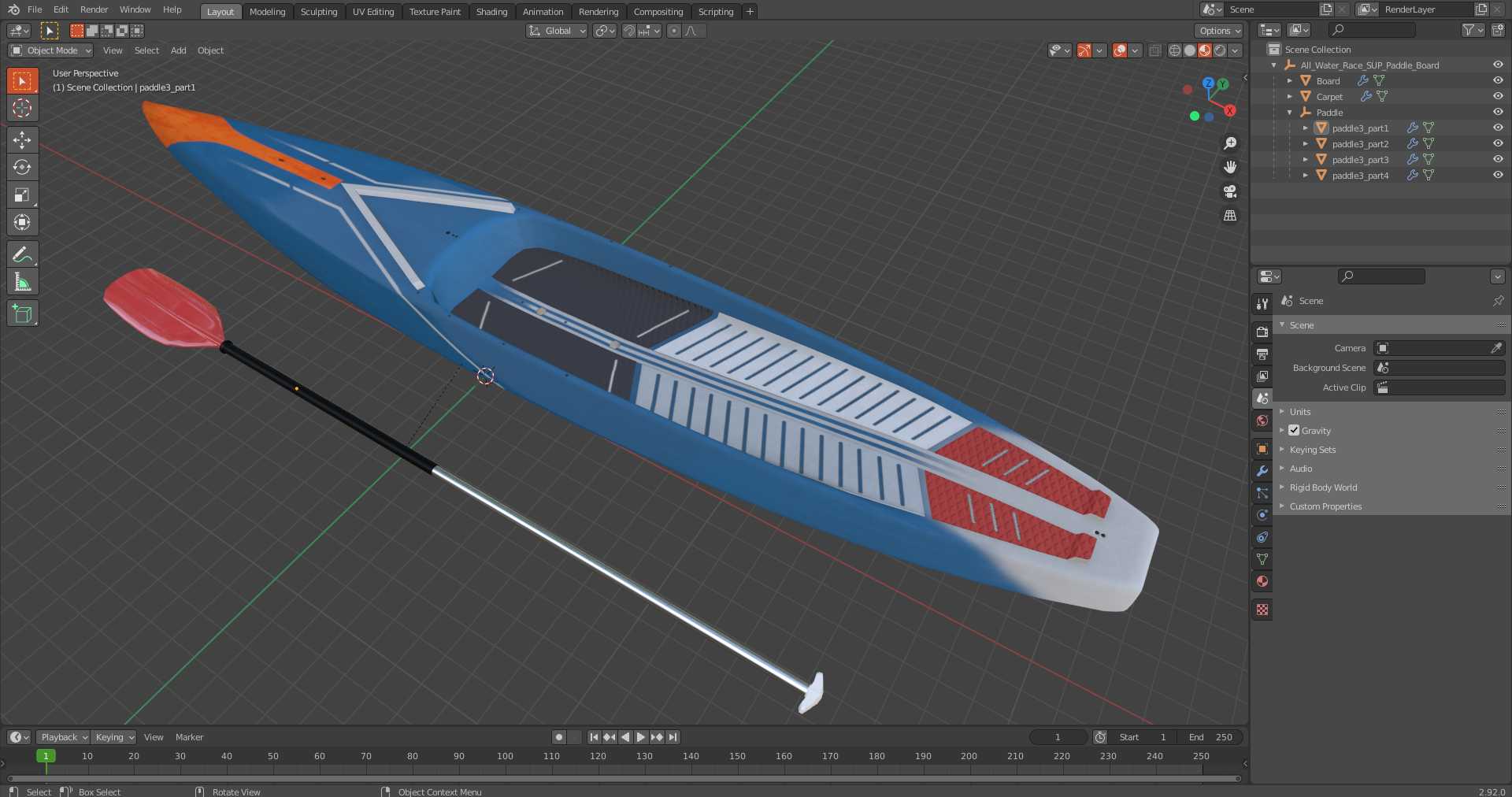Open the Texture properties tab
The width and height of the screenshot is (1512, 797).
[x=1262, y=610]
